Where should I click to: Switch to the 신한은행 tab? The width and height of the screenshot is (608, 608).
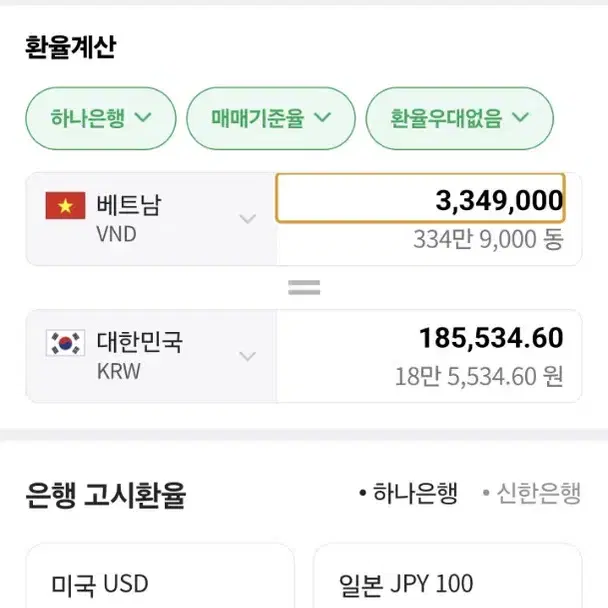[x=532, y=493]
